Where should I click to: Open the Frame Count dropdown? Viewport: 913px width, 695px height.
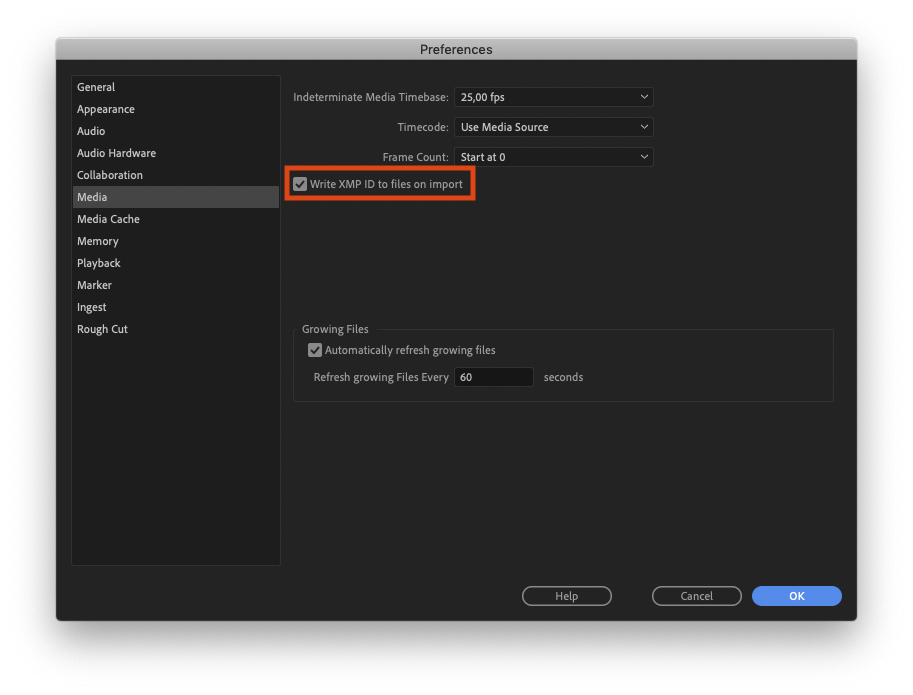click(553, 157)
